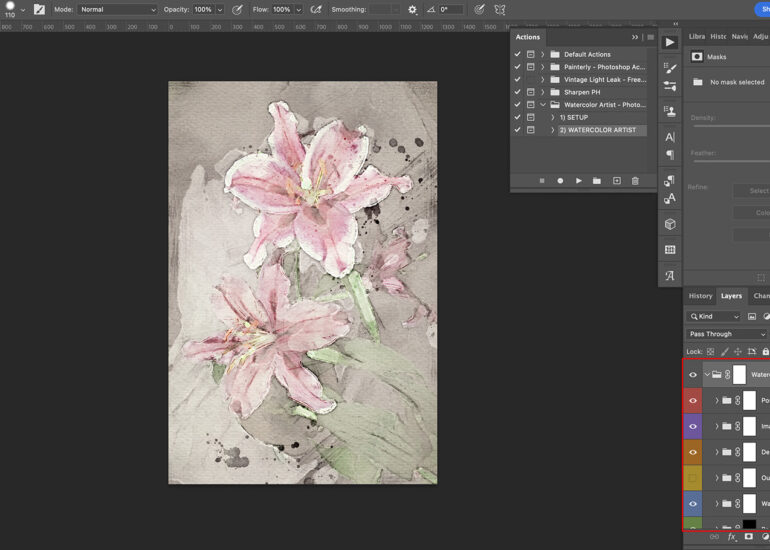This screenshot has height=550, width=770.
Task: Open the Opacity slider dropdown arrow
Action: (220, 9)
